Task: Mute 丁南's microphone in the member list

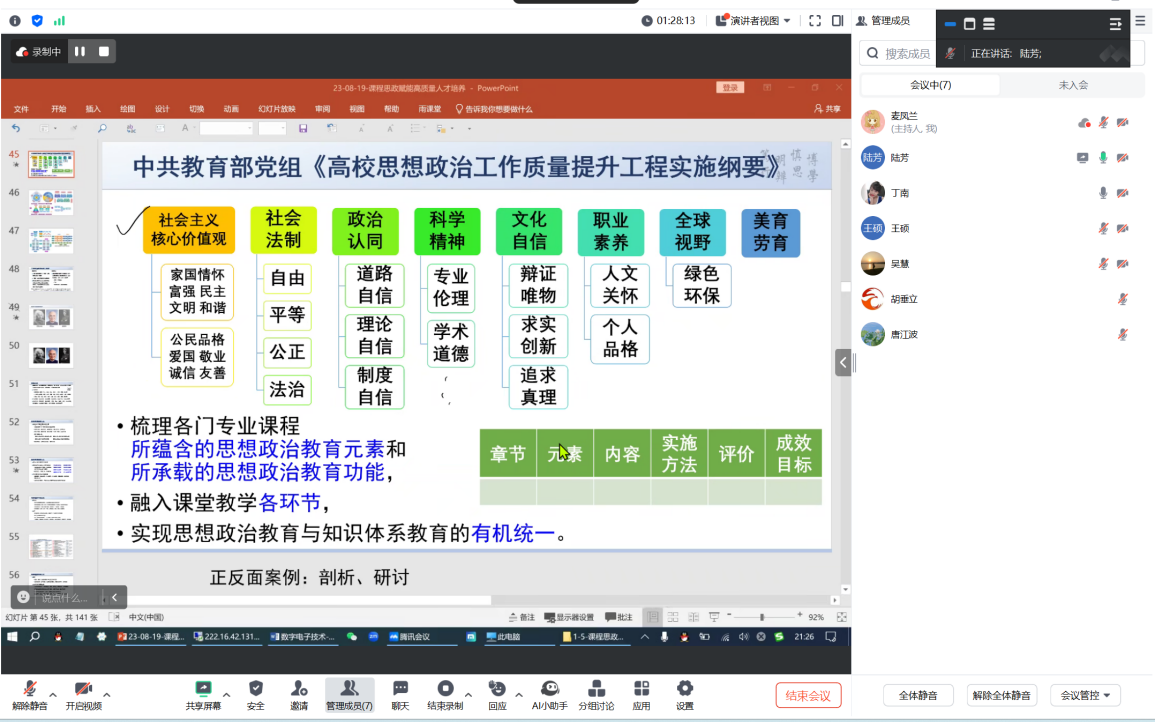Action: click(1103, 193)
